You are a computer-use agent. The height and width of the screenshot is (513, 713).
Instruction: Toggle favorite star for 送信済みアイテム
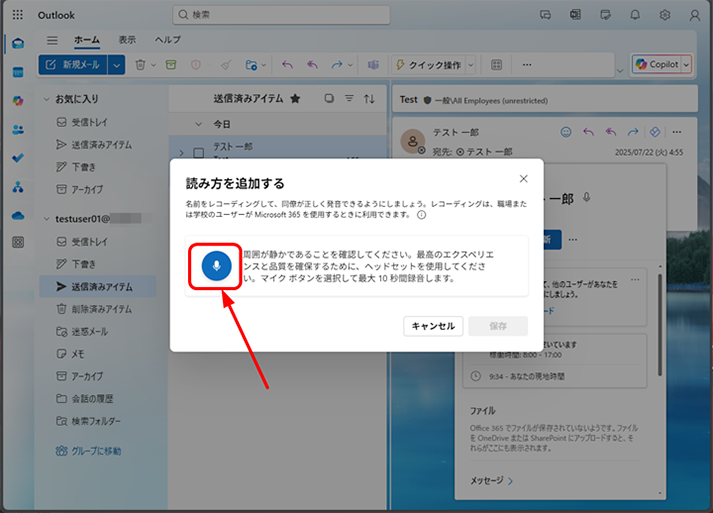point(295,99)
